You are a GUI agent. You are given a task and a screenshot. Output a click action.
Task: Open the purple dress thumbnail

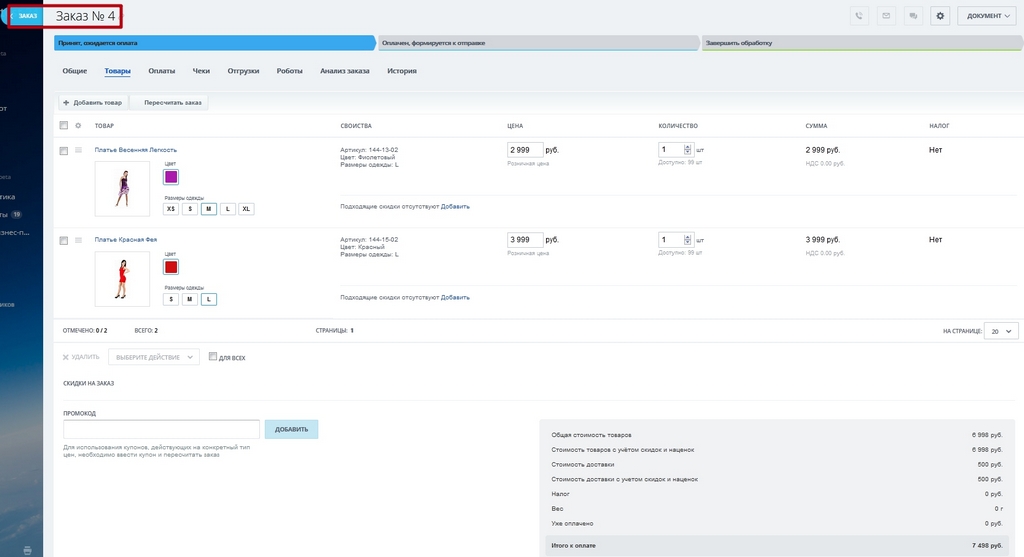[122, 189]
